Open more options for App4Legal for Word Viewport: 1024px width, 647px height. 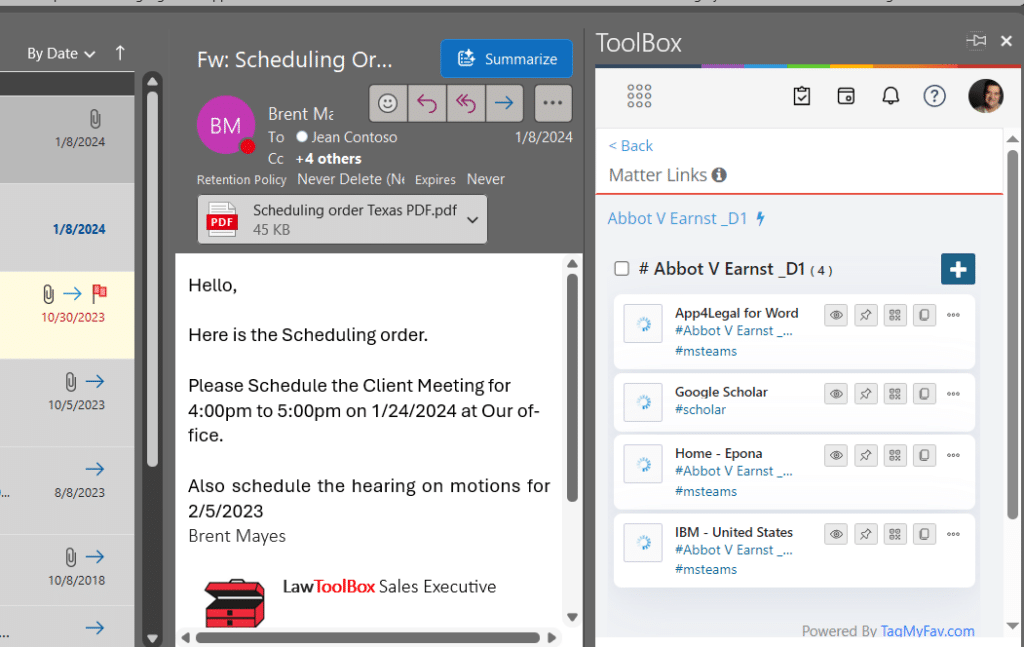(953, 315)
